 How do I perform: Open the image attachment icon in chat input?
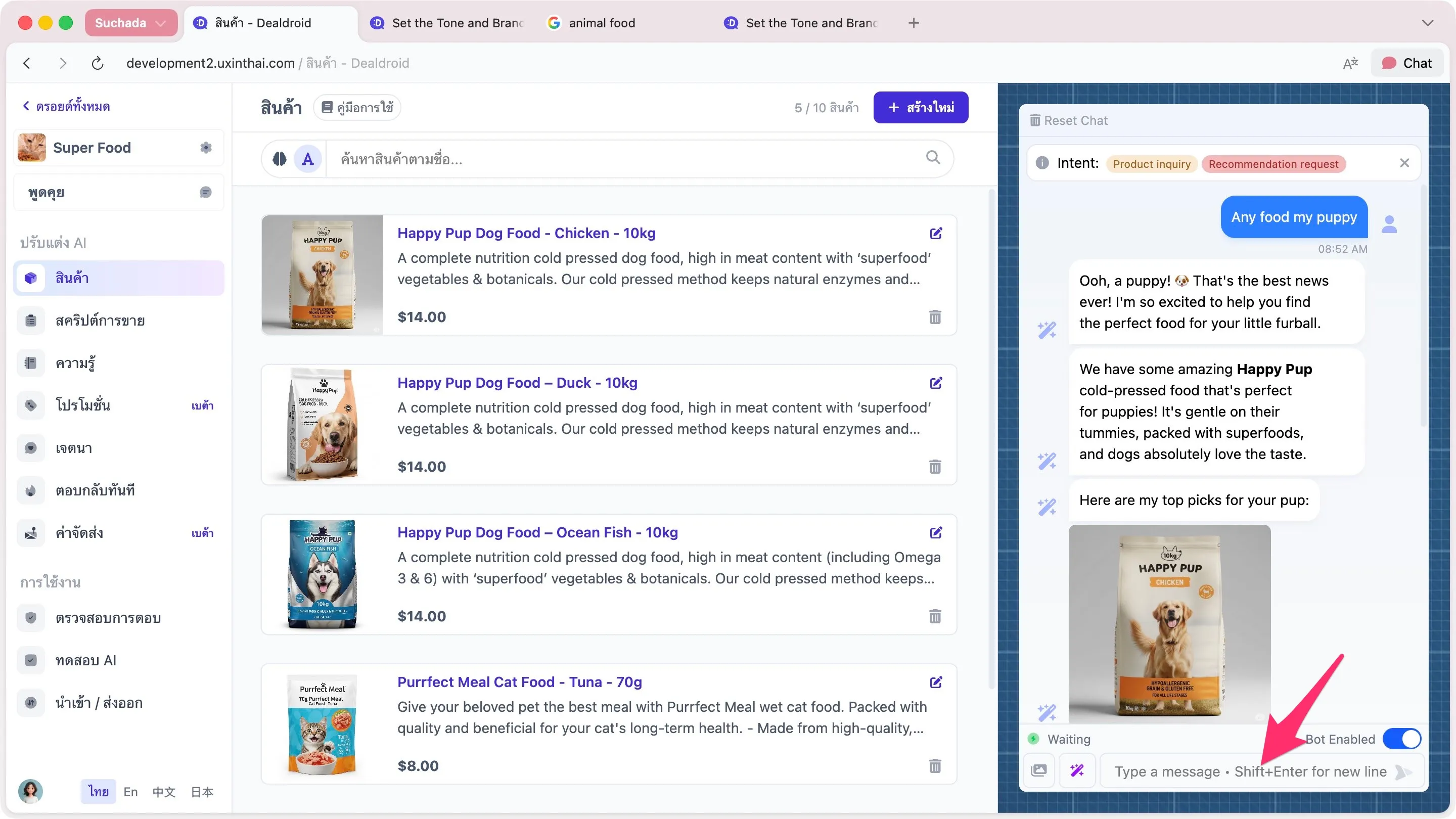(1039, 770)
